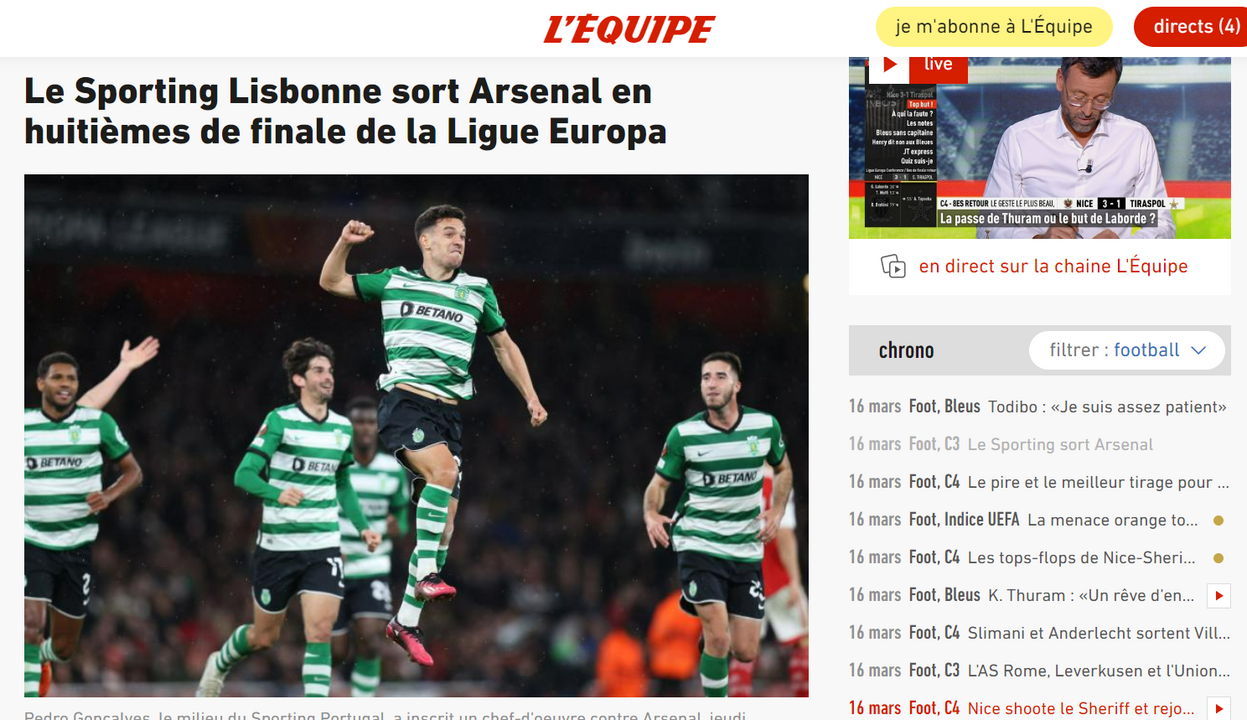The width and height of the screenshot is (1247, 720).
Task: Click the Sporting players celebration photo
Action: (416, 435)
